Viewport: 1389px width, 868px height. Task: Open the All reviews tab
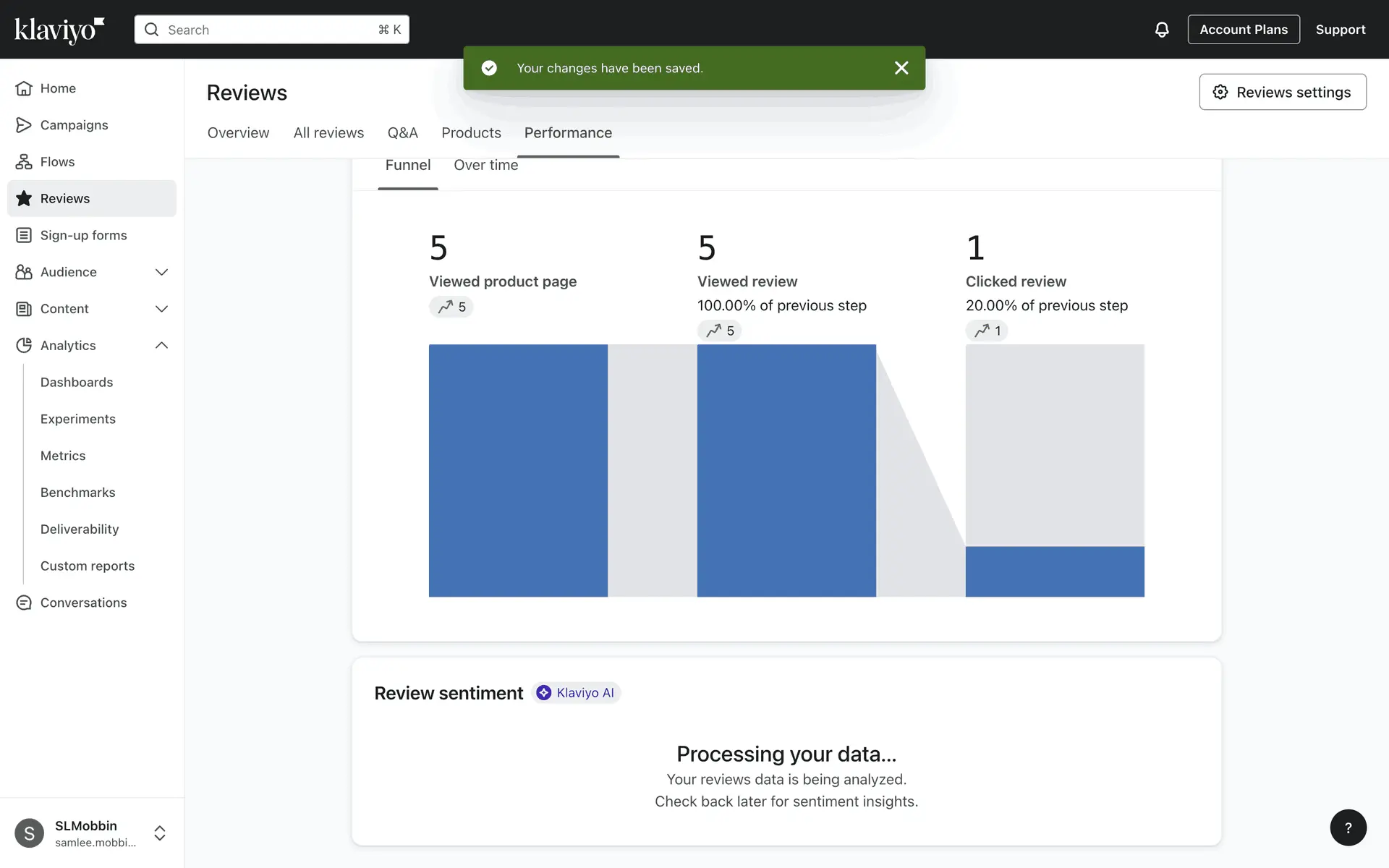pyautogui.click(x=328, y=133)
